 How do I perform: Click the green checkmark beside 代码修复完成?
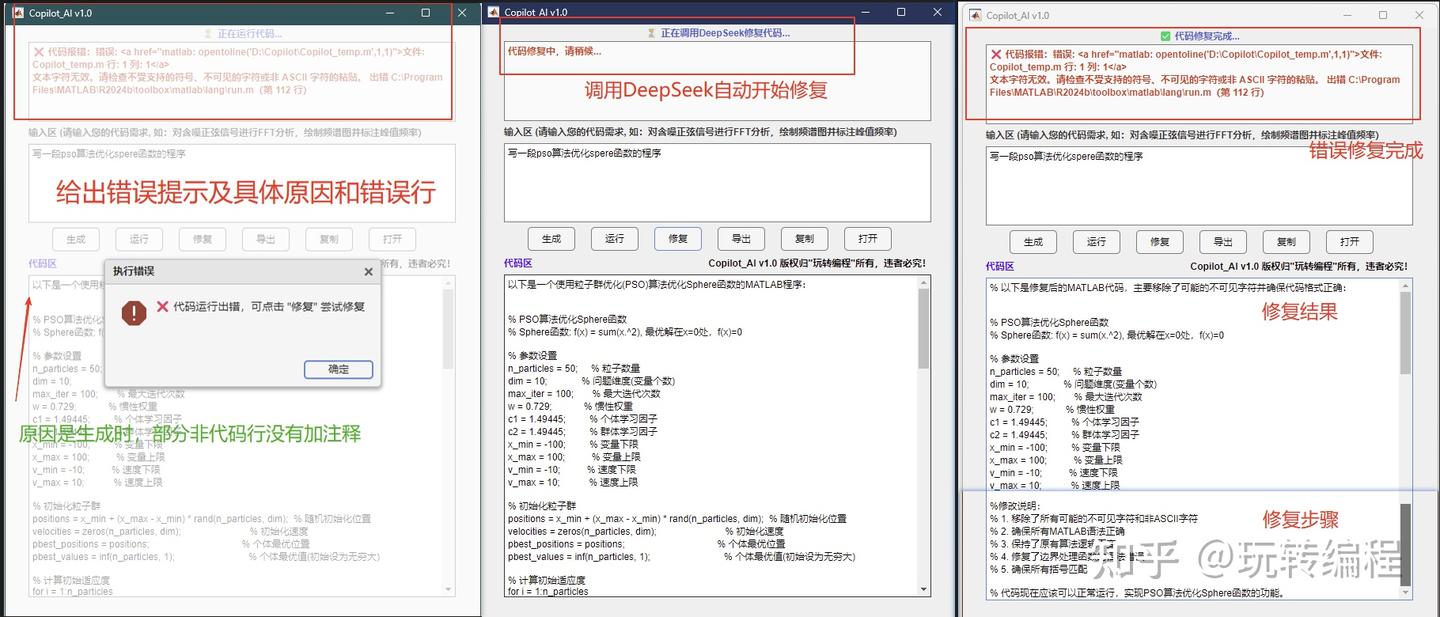1165,35
